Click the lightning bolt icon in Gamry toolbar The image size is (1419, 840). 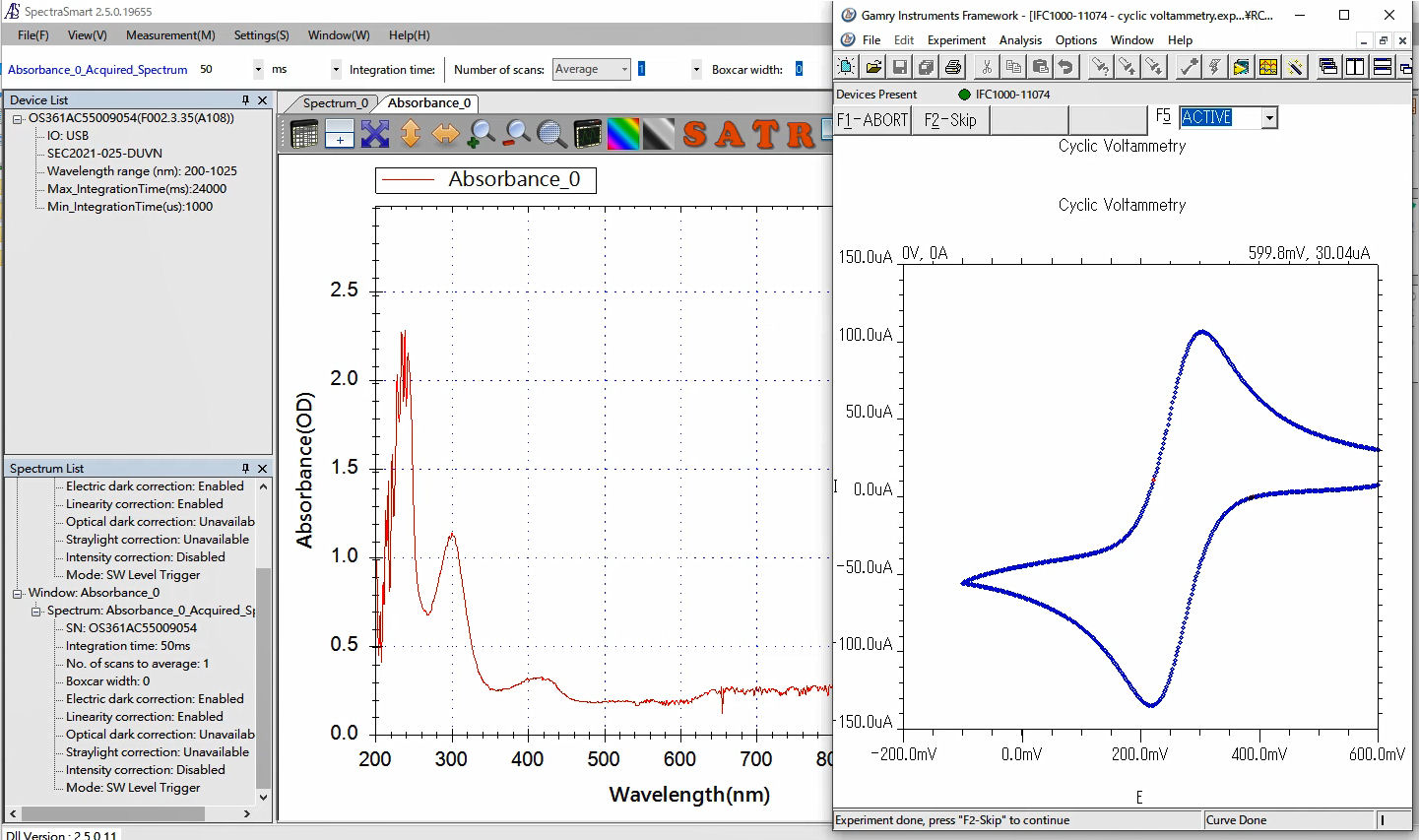tap(1215, 67)
